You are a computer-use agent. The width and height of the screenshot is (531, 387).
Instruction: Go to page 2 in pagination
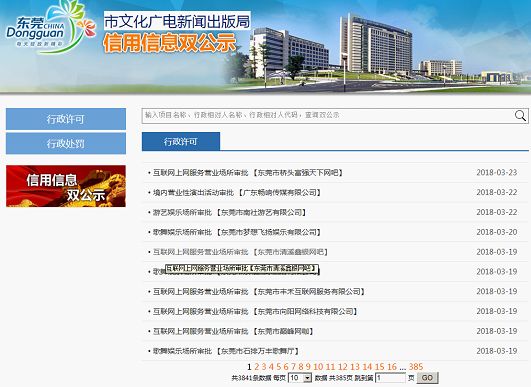256,367
